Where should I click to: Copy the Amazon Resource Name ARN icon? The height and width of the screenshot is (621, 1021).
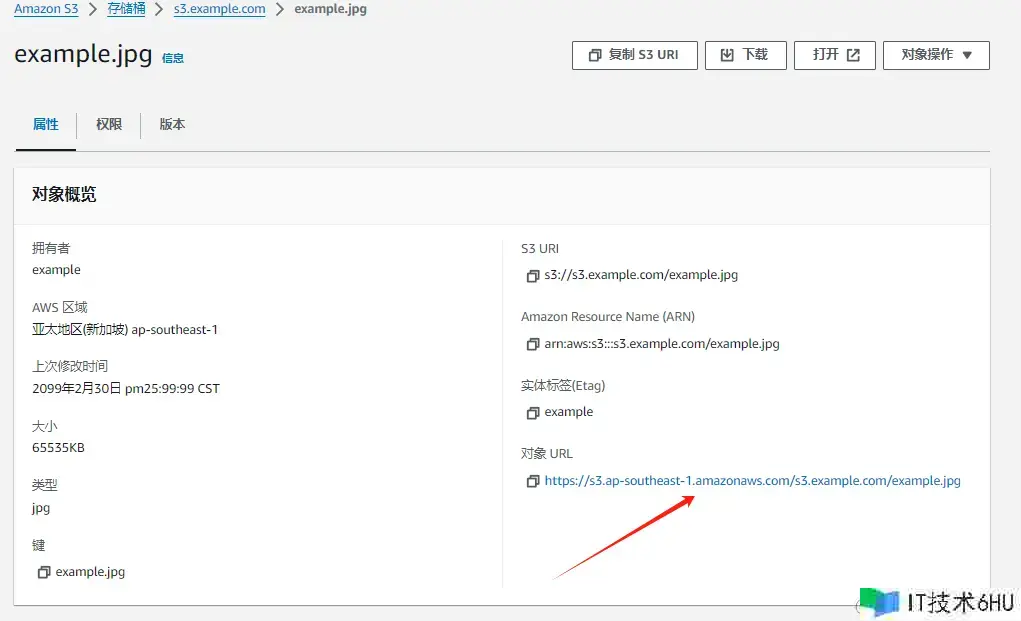pyautogui.click(x=533, y=344)
